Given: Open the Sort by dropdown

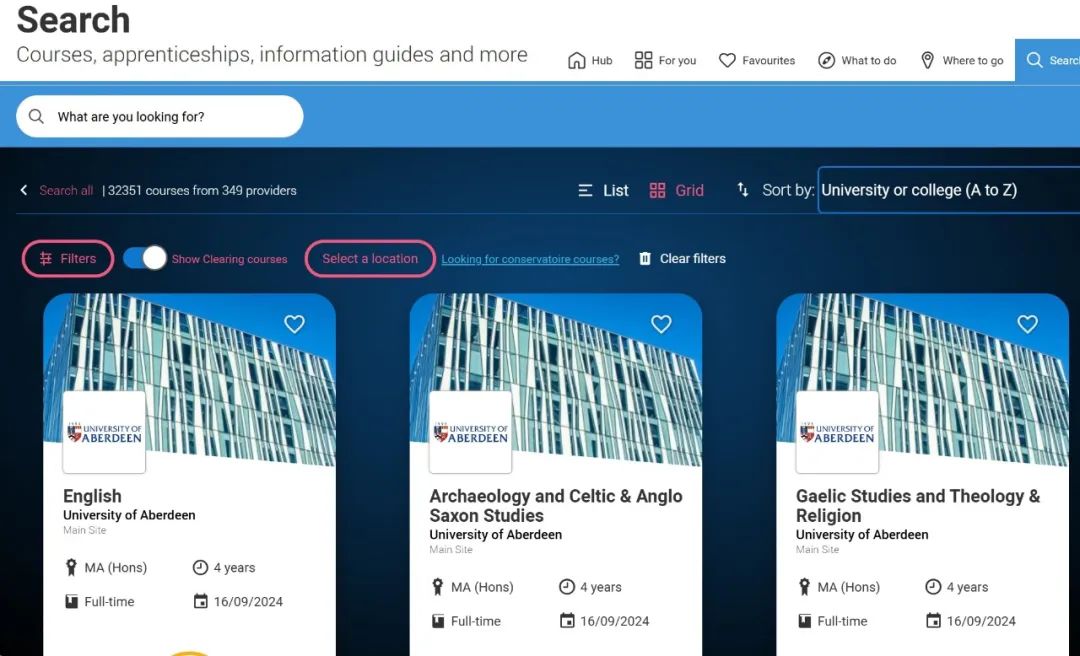Looking at the screenshot, I should coord(949,190).
